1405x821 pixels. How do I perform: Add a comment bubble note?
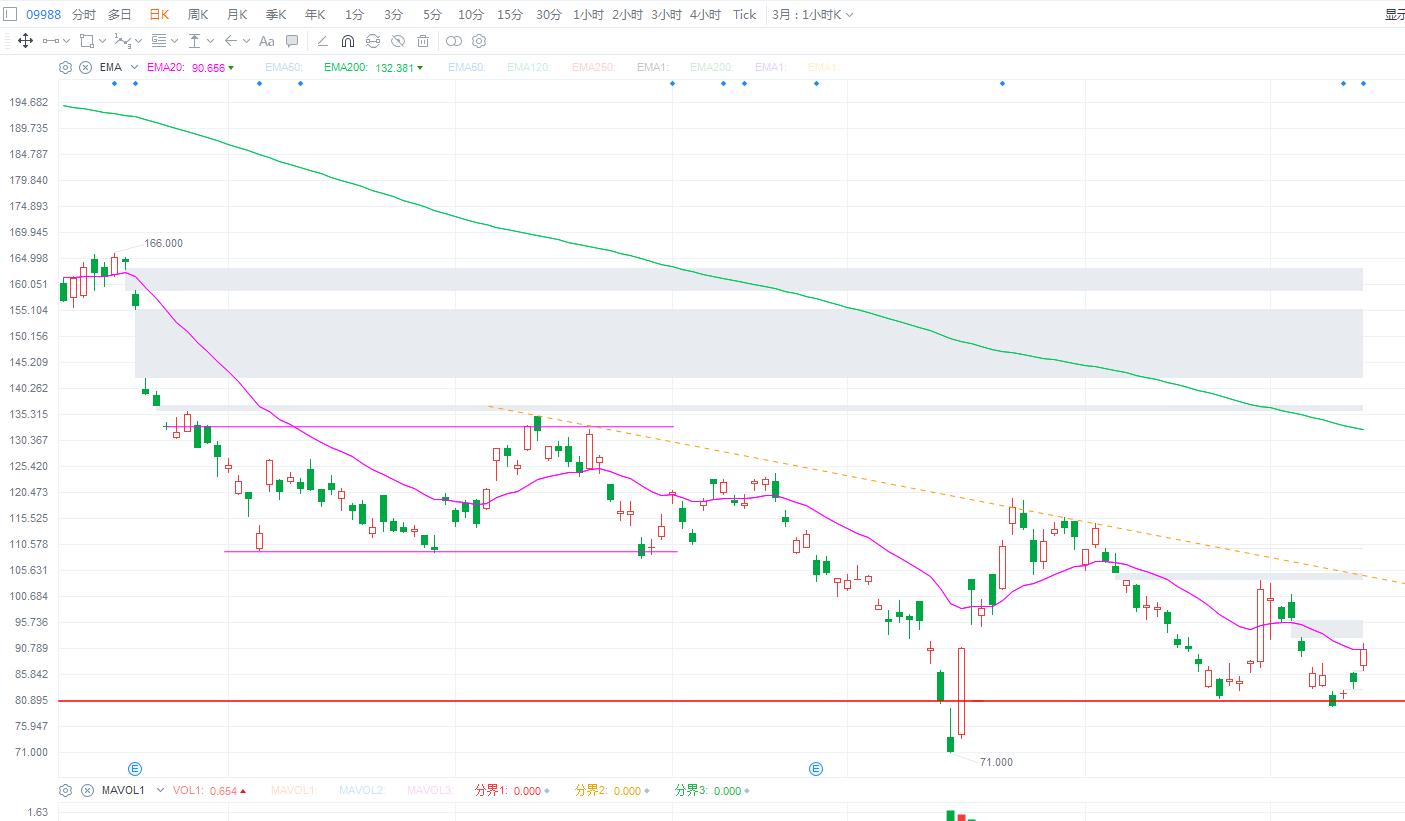coord(292,41)
